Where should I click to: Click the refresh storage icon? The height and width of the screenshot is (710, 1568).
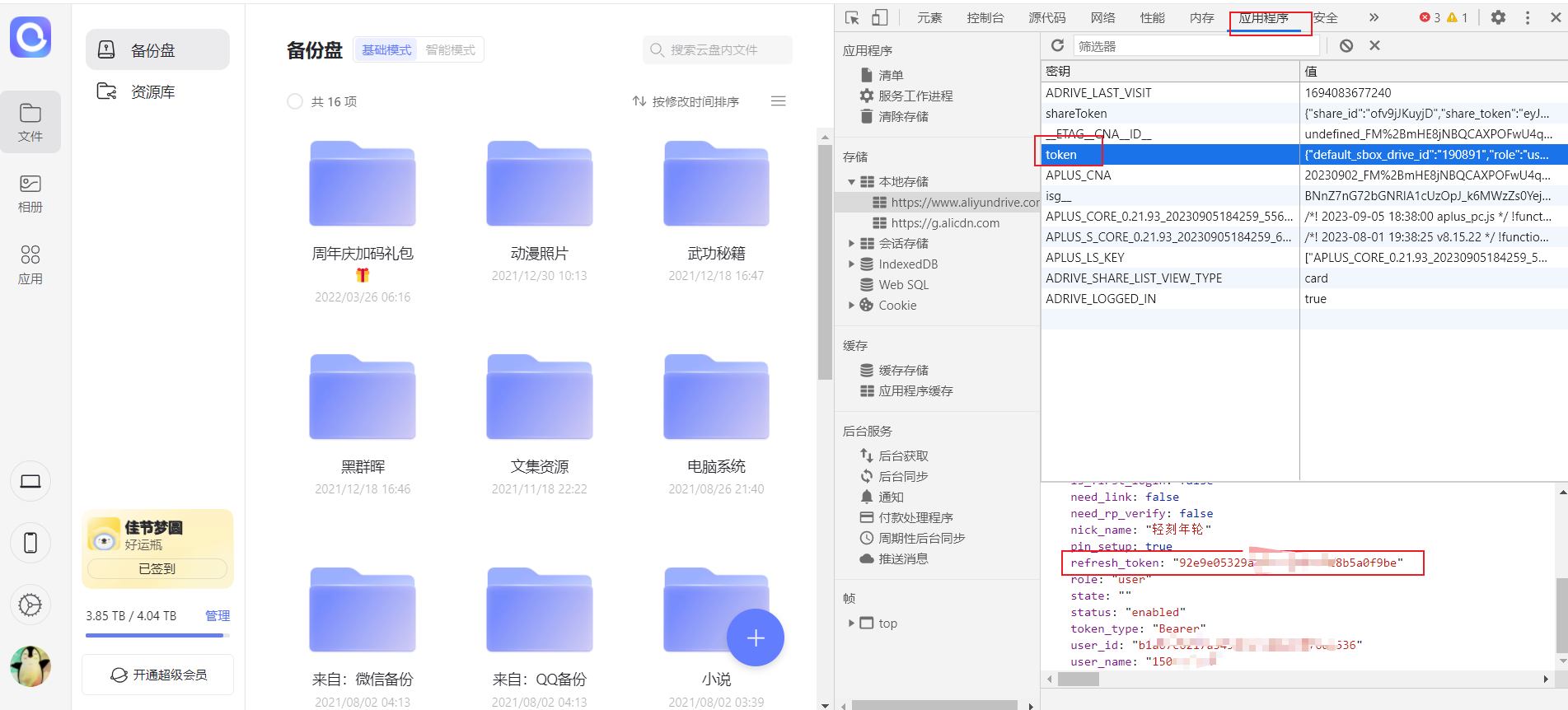1058,45
